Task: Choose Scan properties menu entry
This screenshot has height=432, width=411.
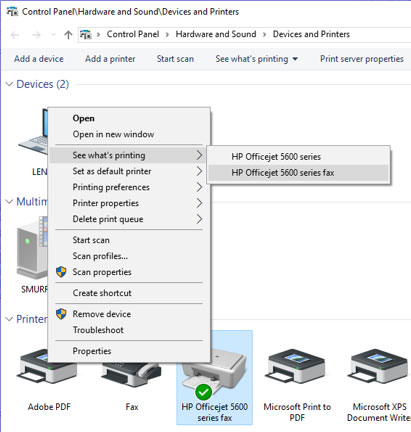Action: tap(130, 272)
